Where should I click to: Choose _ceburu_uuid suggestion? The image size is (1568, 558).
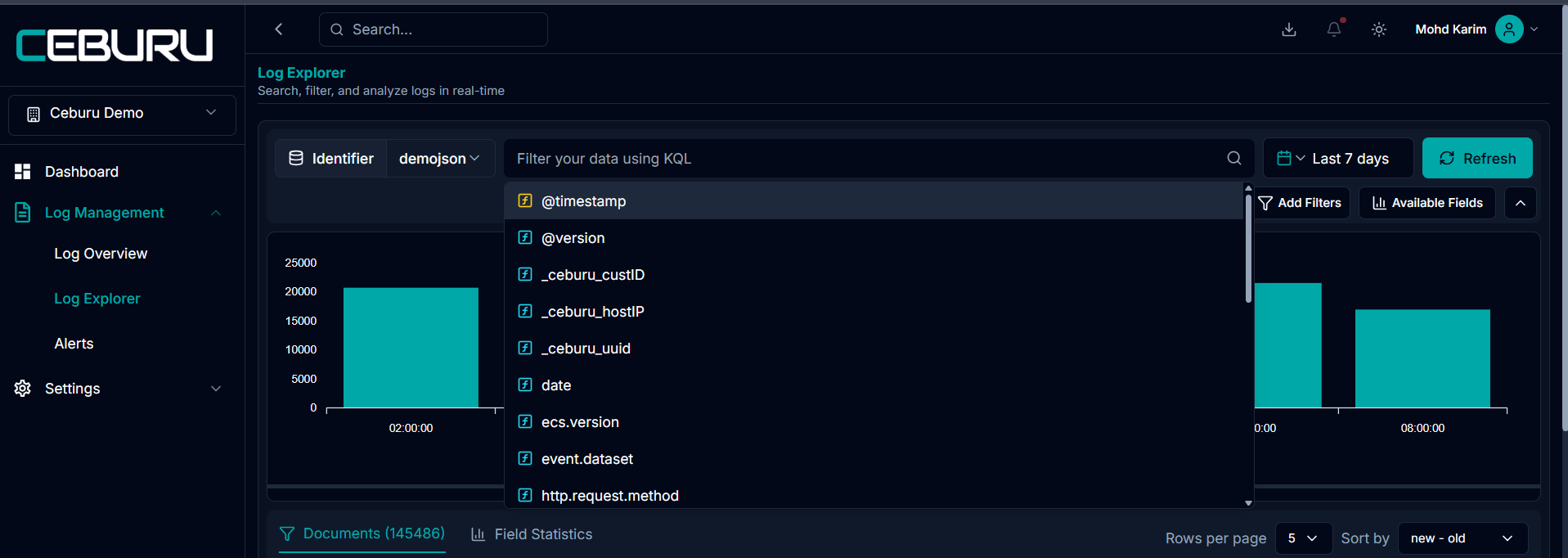point(874,349)
